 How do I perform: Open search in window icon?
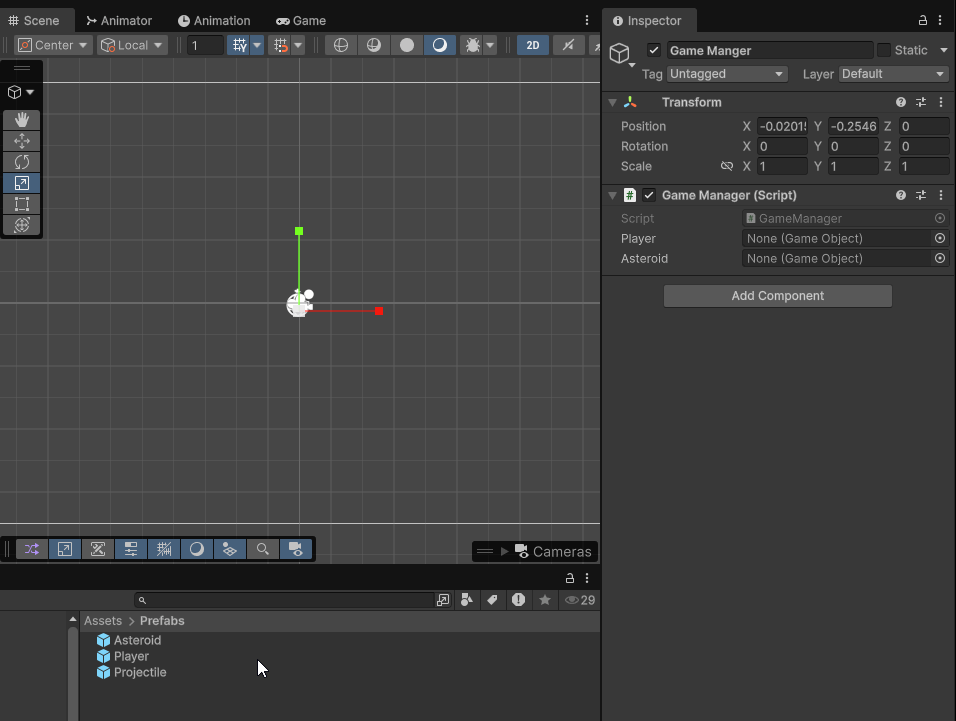[443, 600]
